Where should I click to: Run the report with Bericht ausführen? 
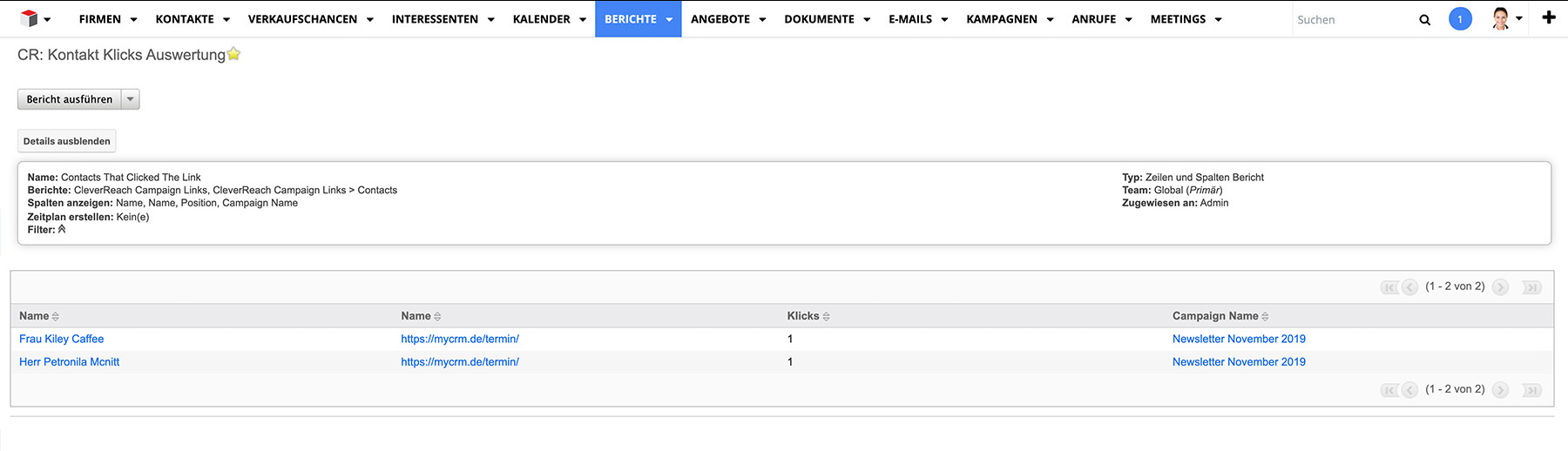click(70, 99)
